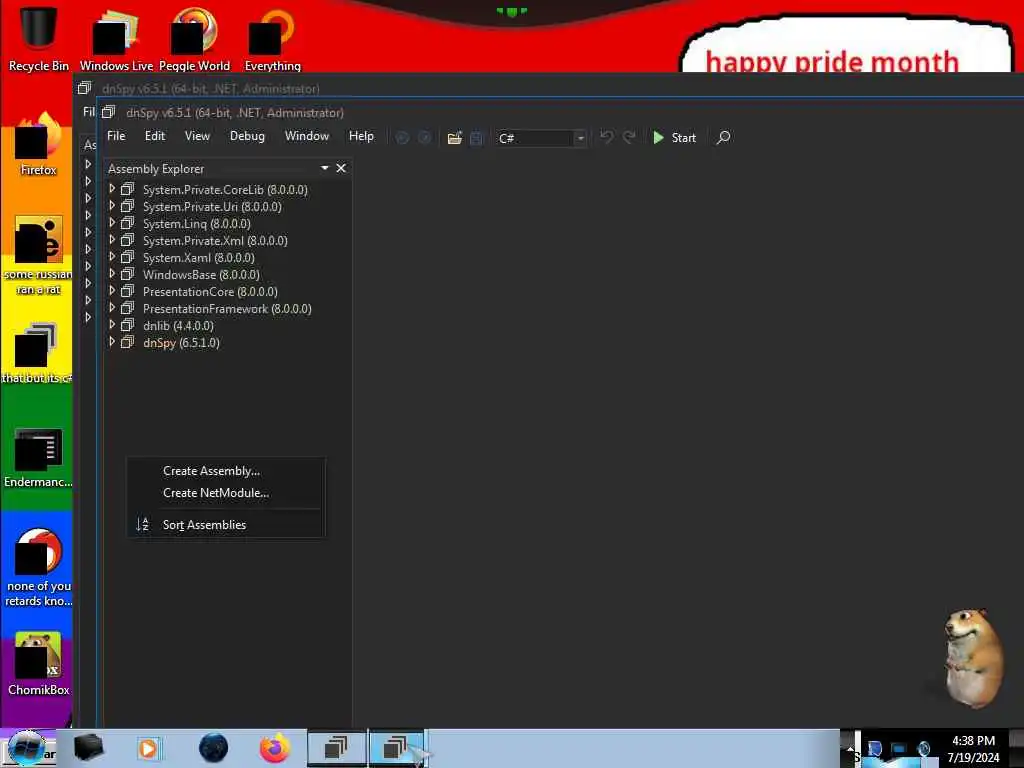
Task: Click the System.Private.Xml assembly icon
Action: pyautogui.click(x=127, y=240)
